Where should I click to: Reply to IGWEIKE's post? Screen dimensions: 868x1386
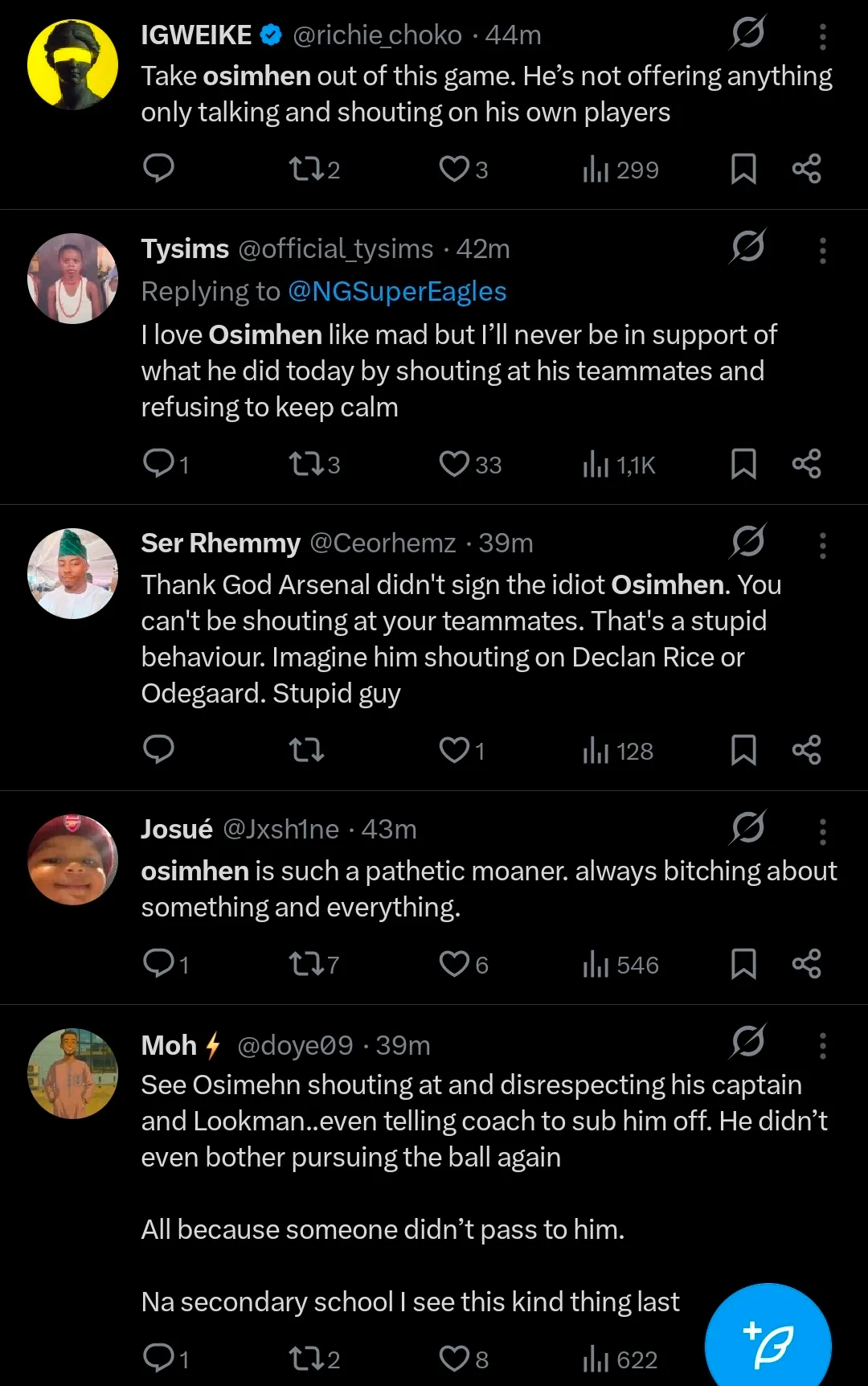158,169
